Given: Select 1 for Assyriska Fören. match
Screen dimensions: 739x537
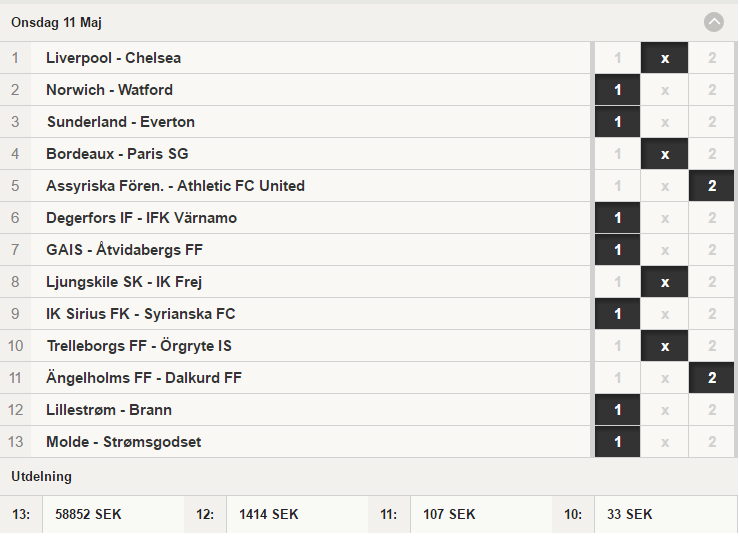Looking at the screenshot, I should 617,186.
